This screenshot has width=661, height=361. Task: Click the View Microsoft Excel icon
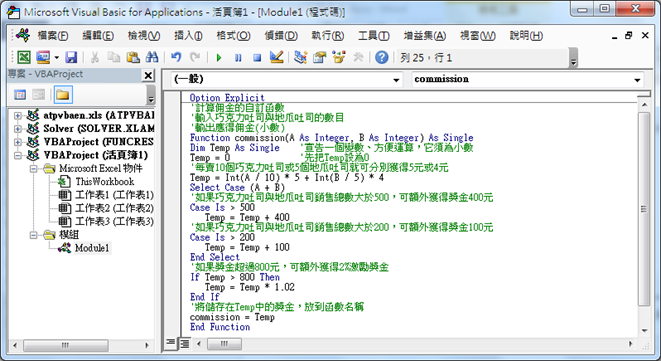pos(24,57)
